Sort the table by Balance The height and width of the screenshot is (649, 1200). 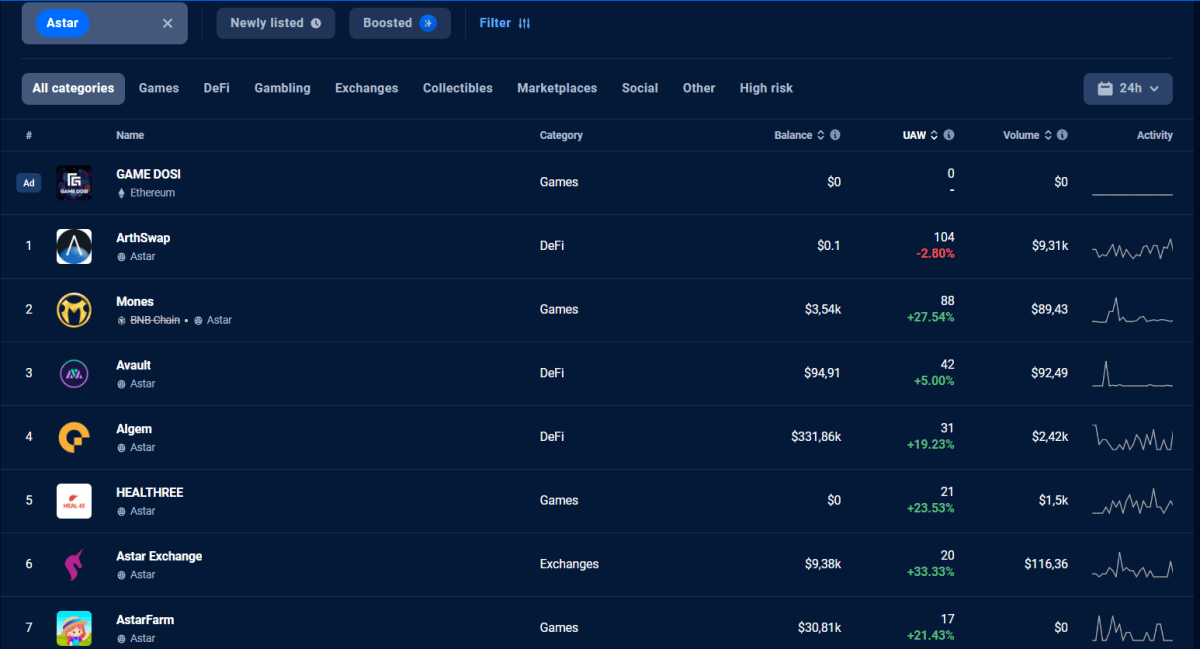pyautogui.click(x=800, y=135)
